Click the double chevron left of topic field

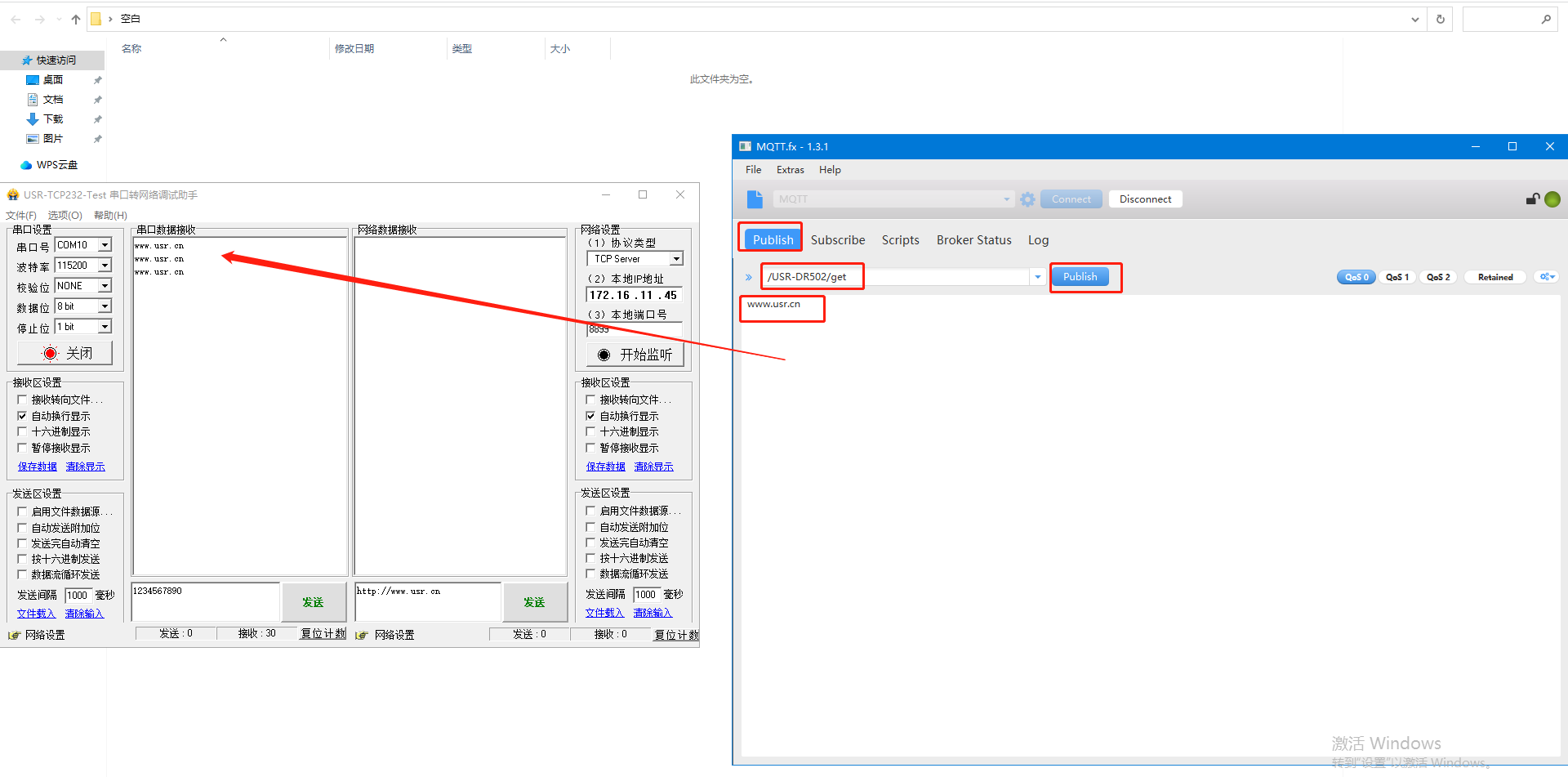click(x=748, y=278)
